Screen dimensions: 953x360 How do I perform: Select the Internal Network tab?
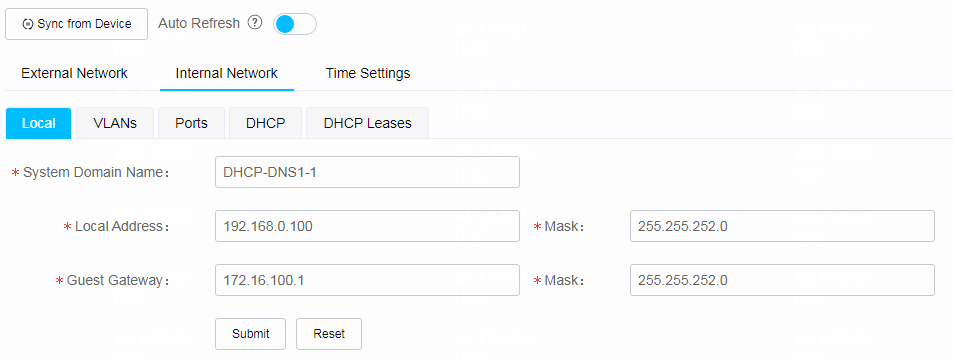click(x=227, y=74)
